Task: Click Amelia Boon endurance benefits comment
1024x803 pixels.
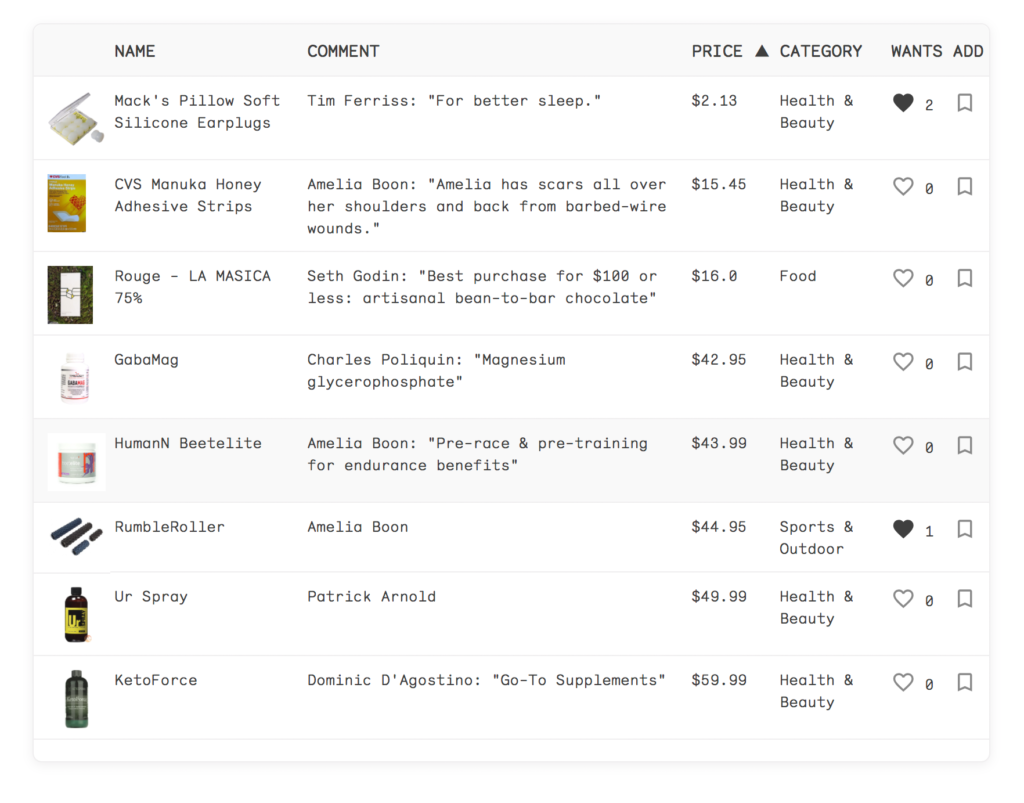Action: pyautogui.click(x=477, y=454)
